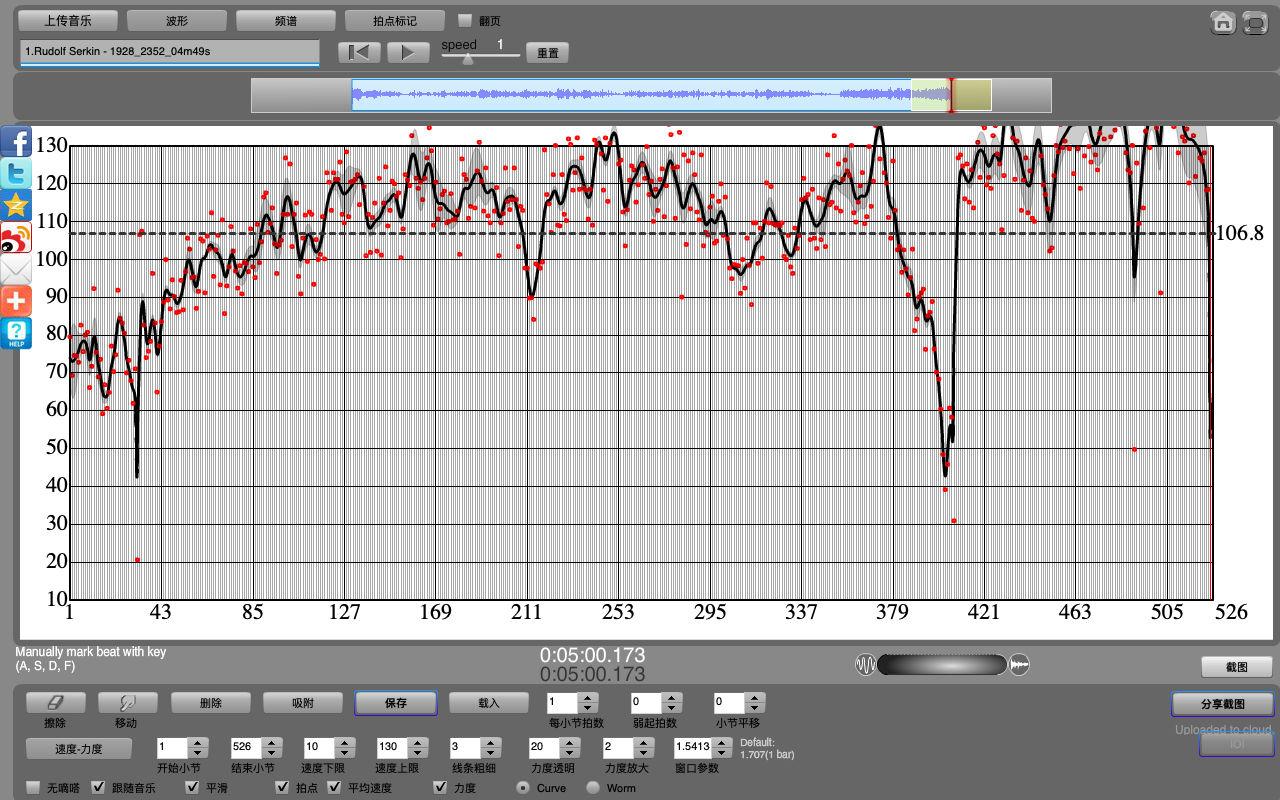Click the Weibo share icon
Screen dimensions: 1280x800
click(x=16, y=237)
